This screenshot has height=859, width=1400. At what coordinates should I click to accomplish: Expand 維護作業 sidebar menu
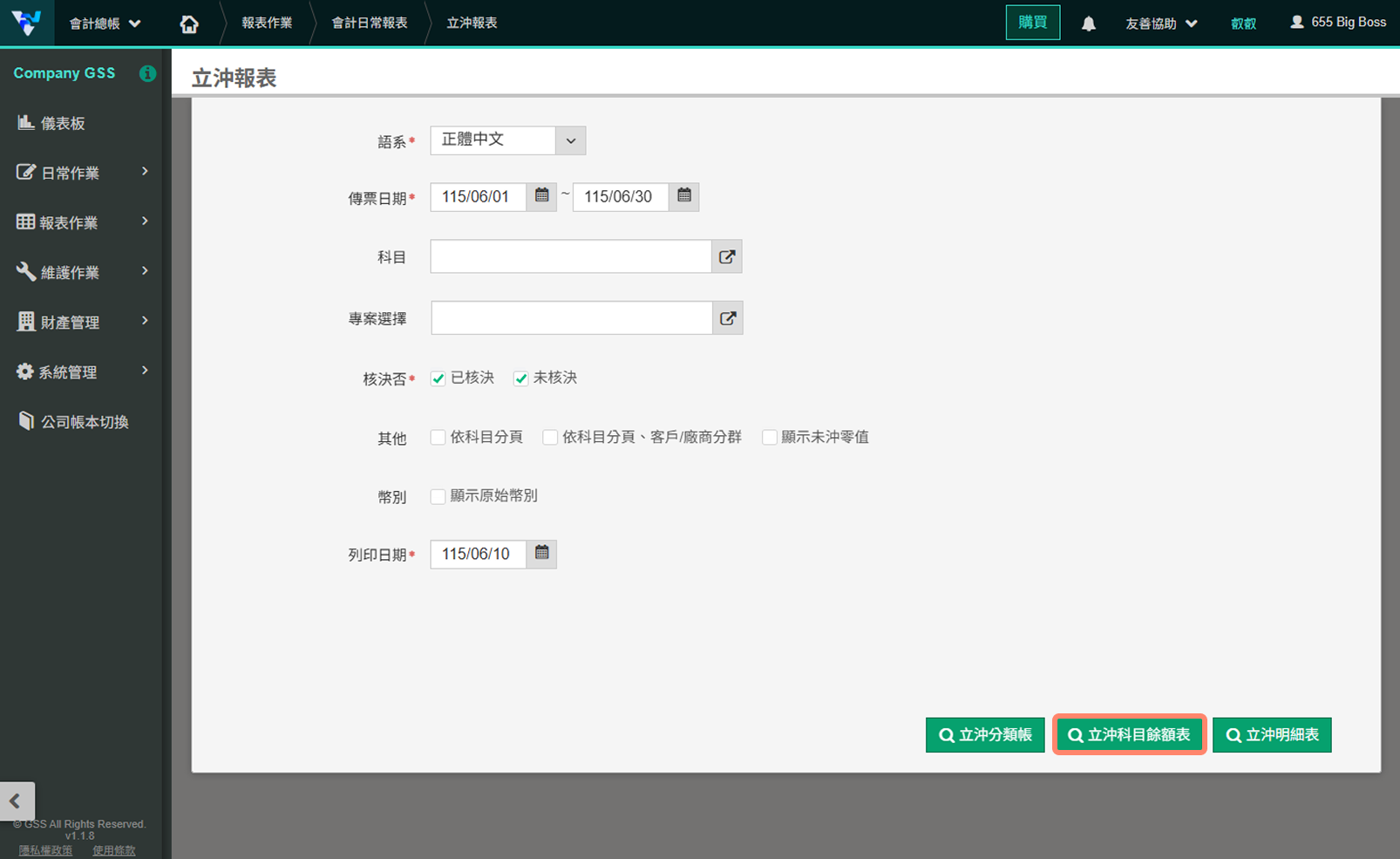point(80,272)
